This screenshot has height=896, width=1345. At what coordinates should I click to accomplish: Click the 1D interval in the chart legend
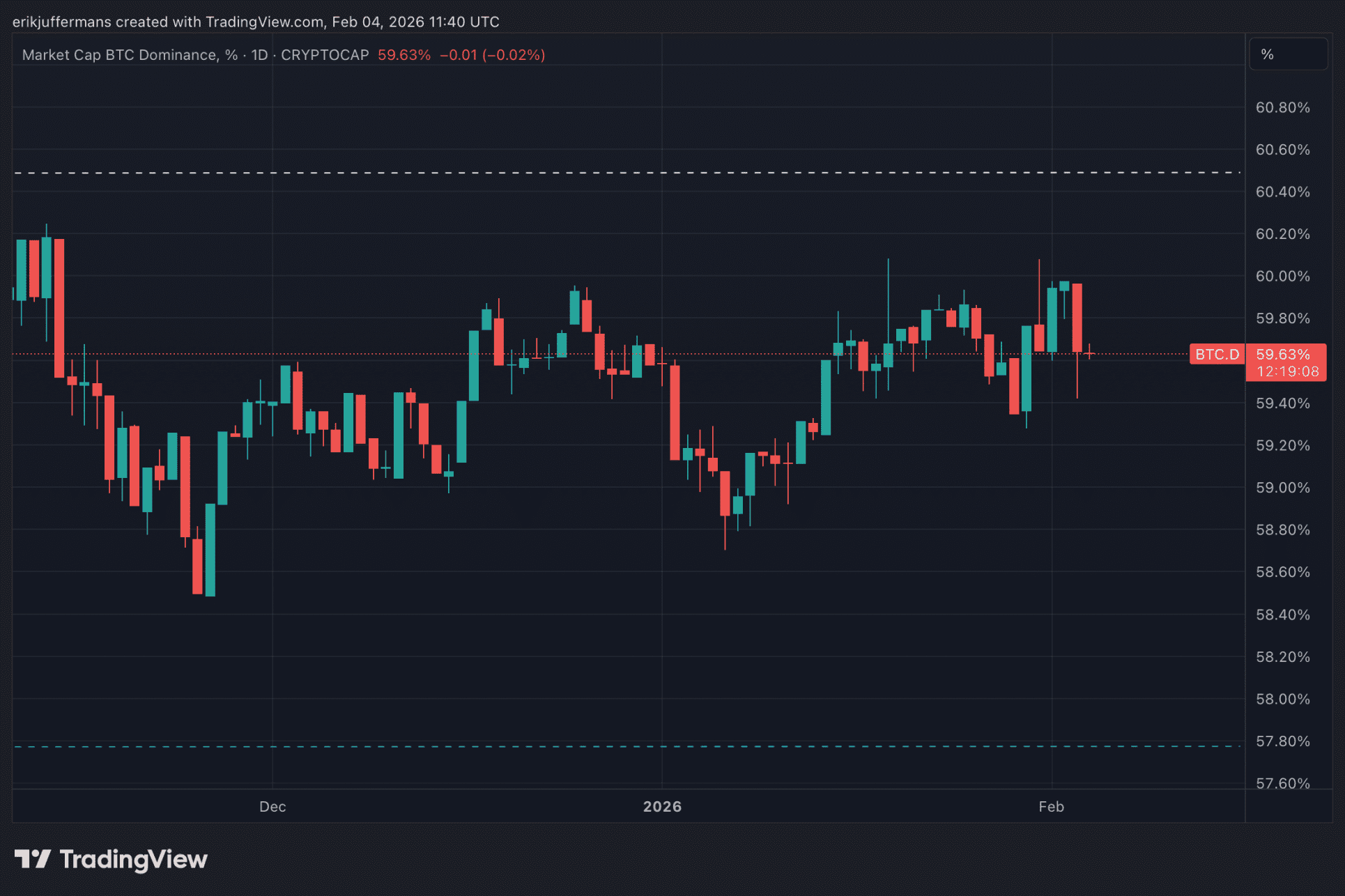point(259,55)
